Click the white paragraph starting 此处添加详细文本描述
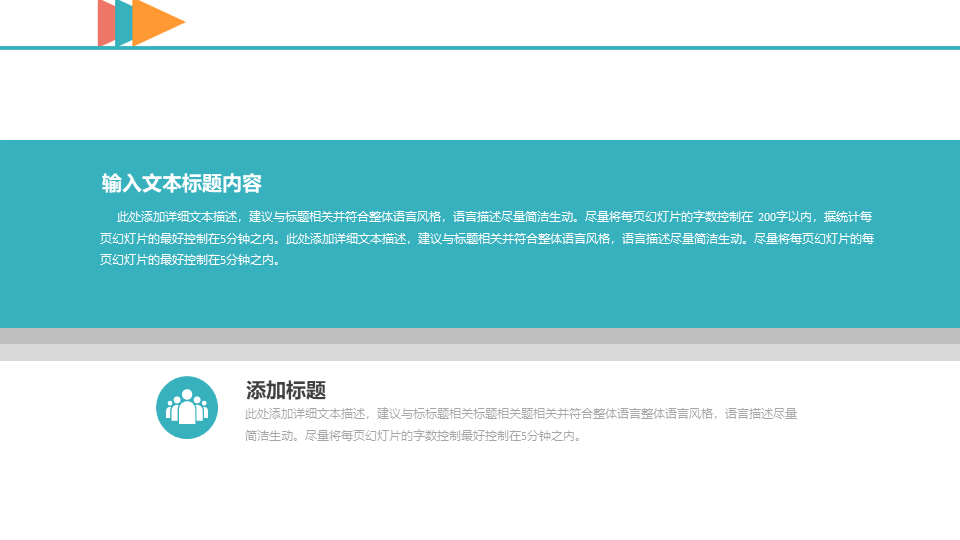Image resolution: width=960 pixels, height=540 pixels. coord(487,238)
